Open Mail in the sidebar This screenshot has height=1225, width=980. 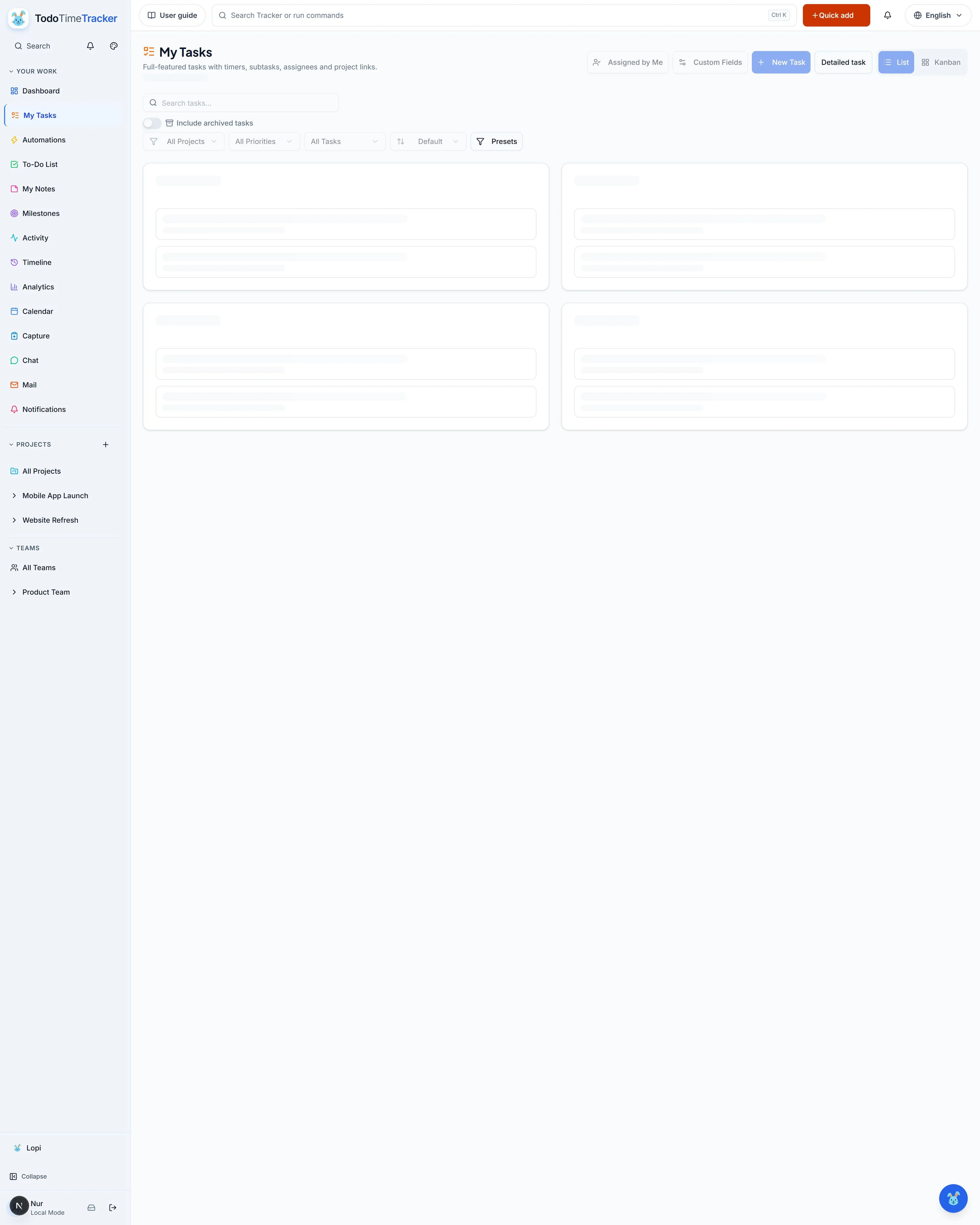coord(63,385)
